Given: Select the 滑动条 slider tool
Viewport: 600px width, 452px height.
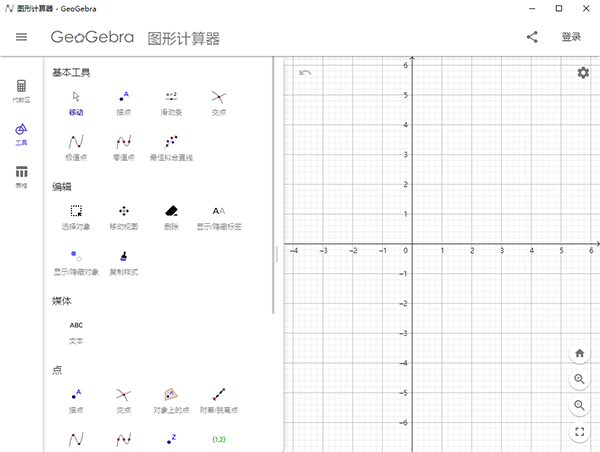Looking at the screenshot, I should point(171,103).
